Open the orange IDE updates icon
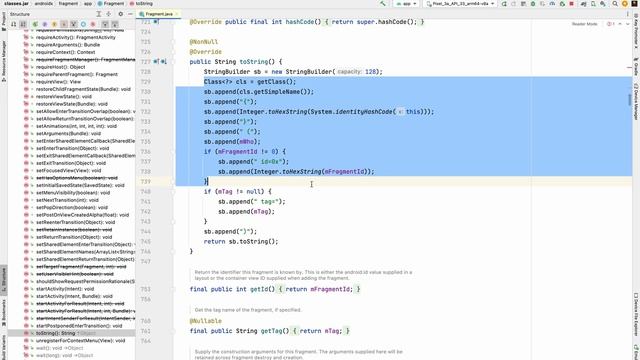This screenshot has height=360, width=640. point(624,4)
